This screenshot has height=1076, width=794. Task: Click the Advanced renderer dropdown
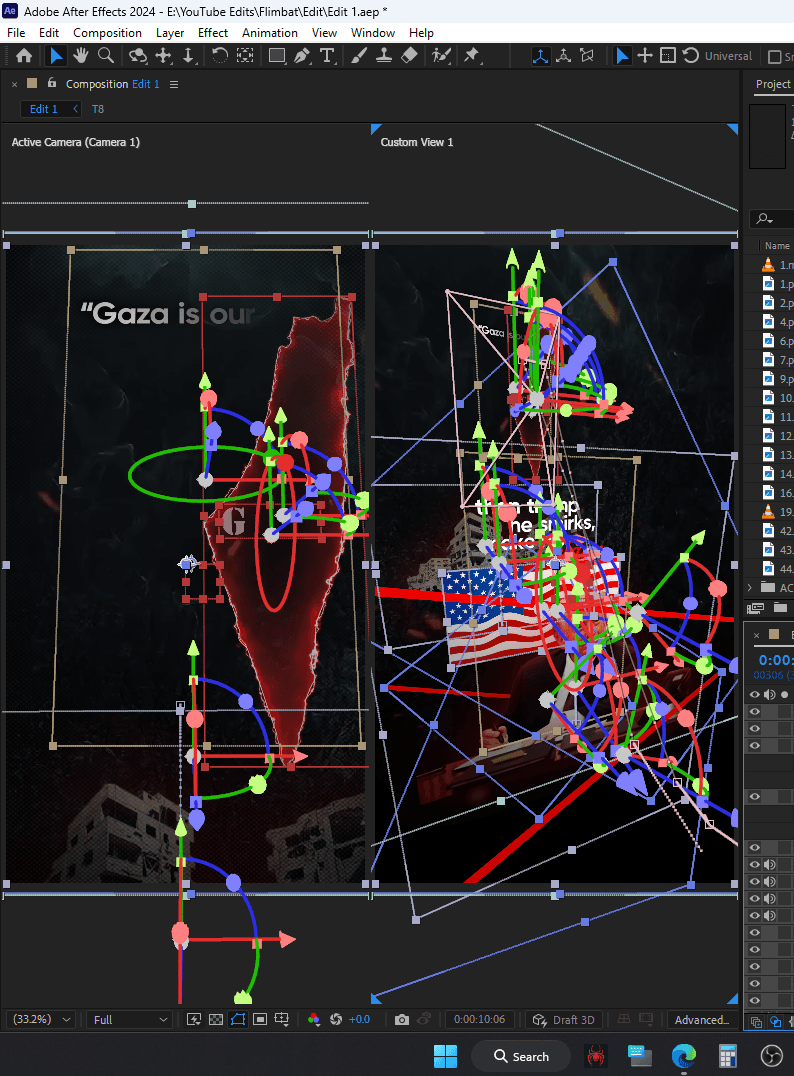[701, 1020]
